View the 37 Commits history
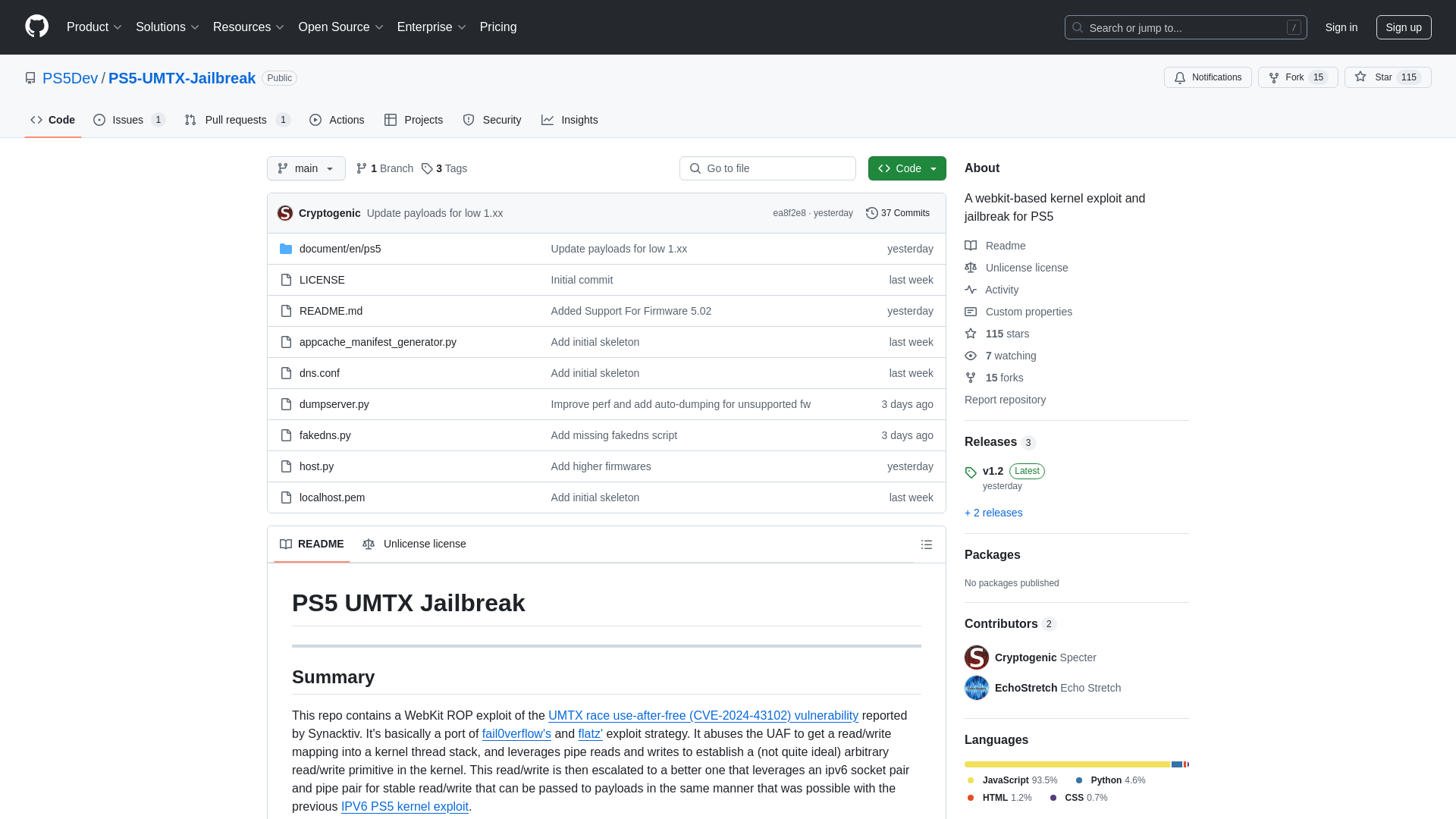 [898, 213]
